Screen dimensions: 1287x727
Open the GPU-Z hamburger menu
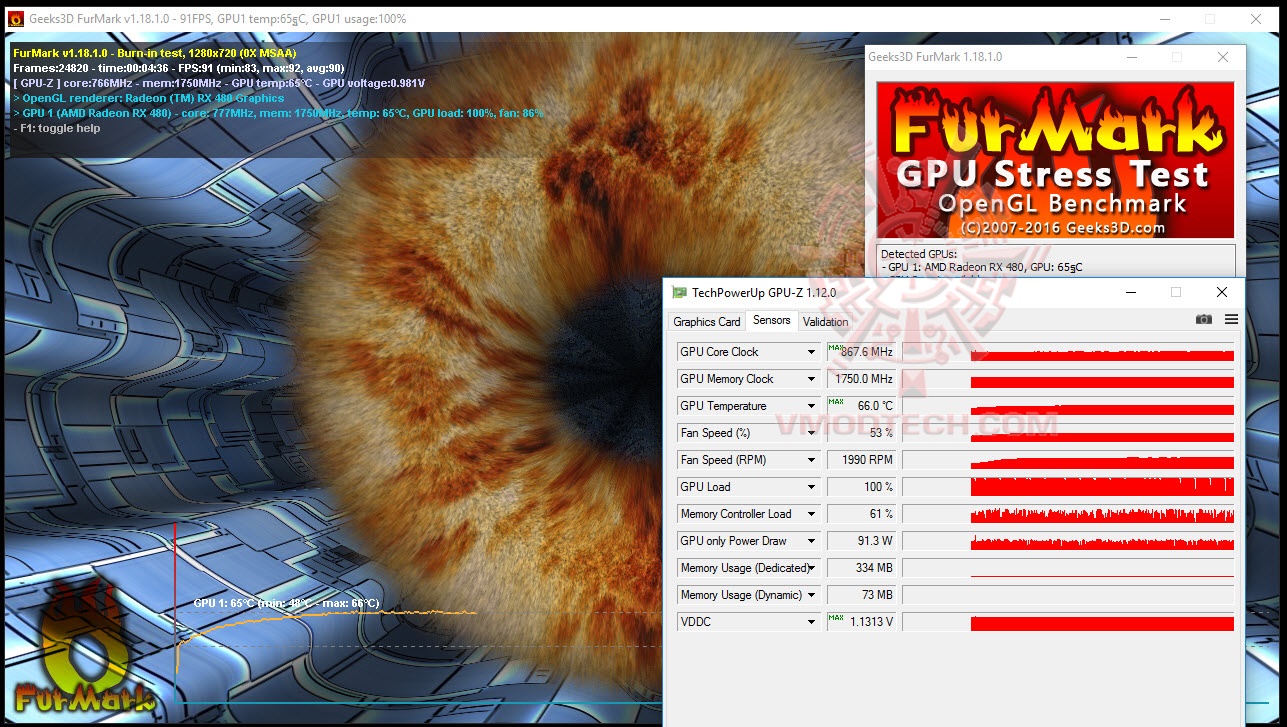tap(1232, 318)
